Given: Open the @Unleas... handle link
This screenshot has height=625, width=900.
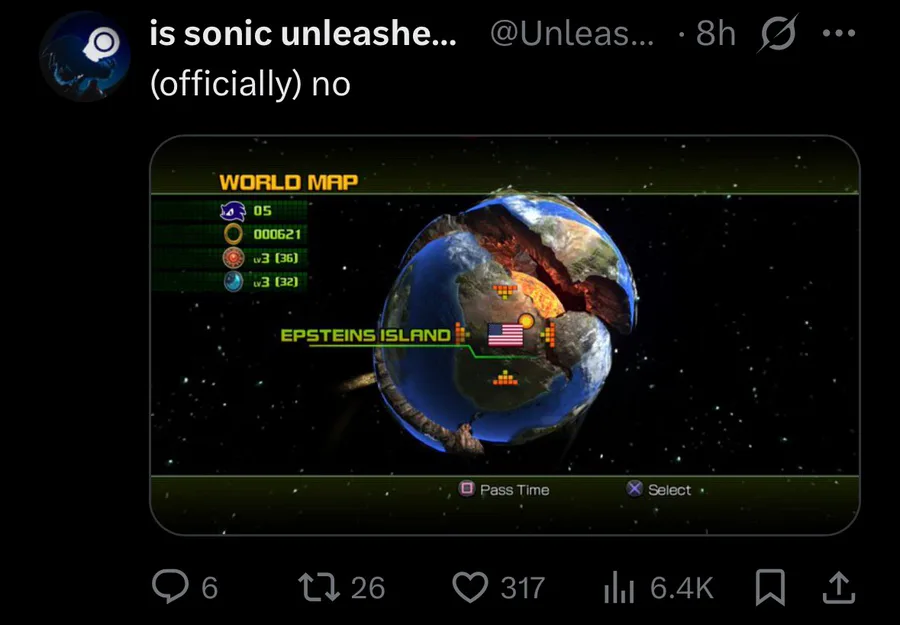Looking at the screenshot, I should 573,35.
